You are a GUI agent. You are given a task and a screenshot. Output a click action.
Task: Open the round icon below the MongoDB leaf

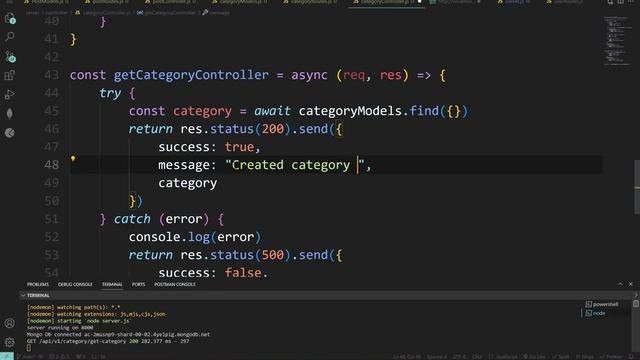pyautogui.click(x=9, y=133)
